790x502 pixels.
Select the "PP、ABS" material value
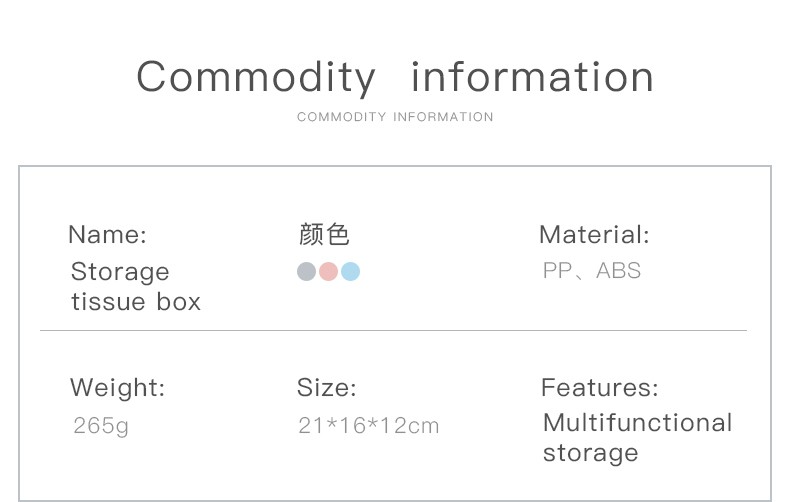pyautogui.click(x=592, y=271)
